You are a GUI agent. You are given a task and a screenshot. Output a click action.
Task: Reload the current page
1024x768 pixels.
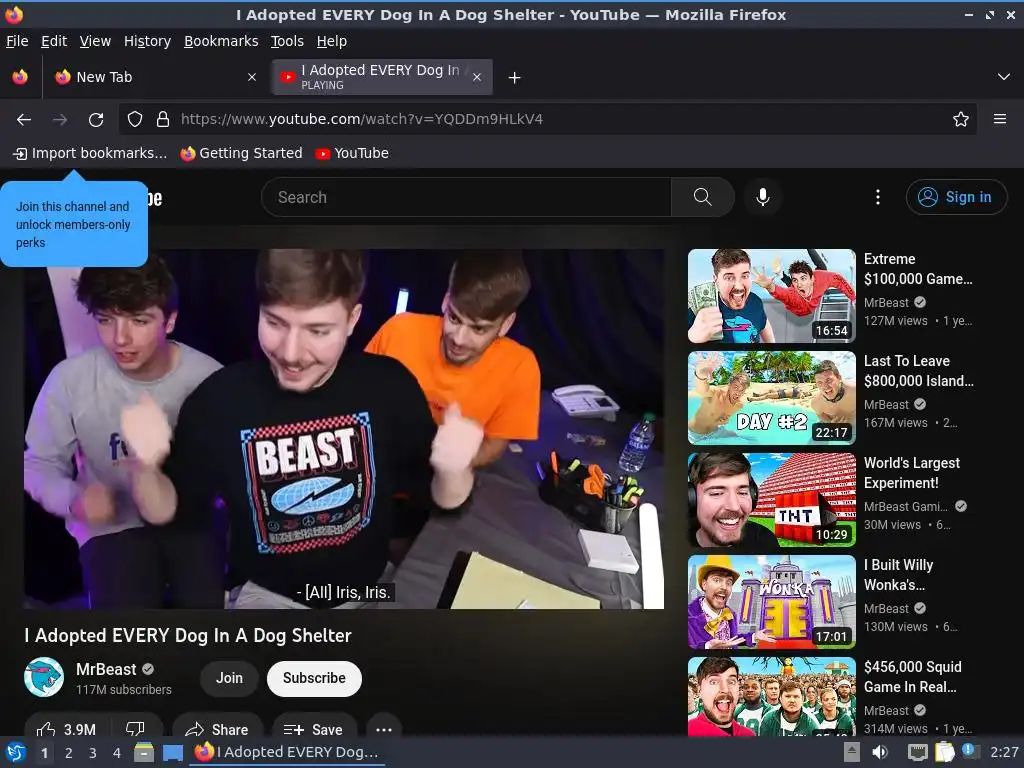click(96, 120)
